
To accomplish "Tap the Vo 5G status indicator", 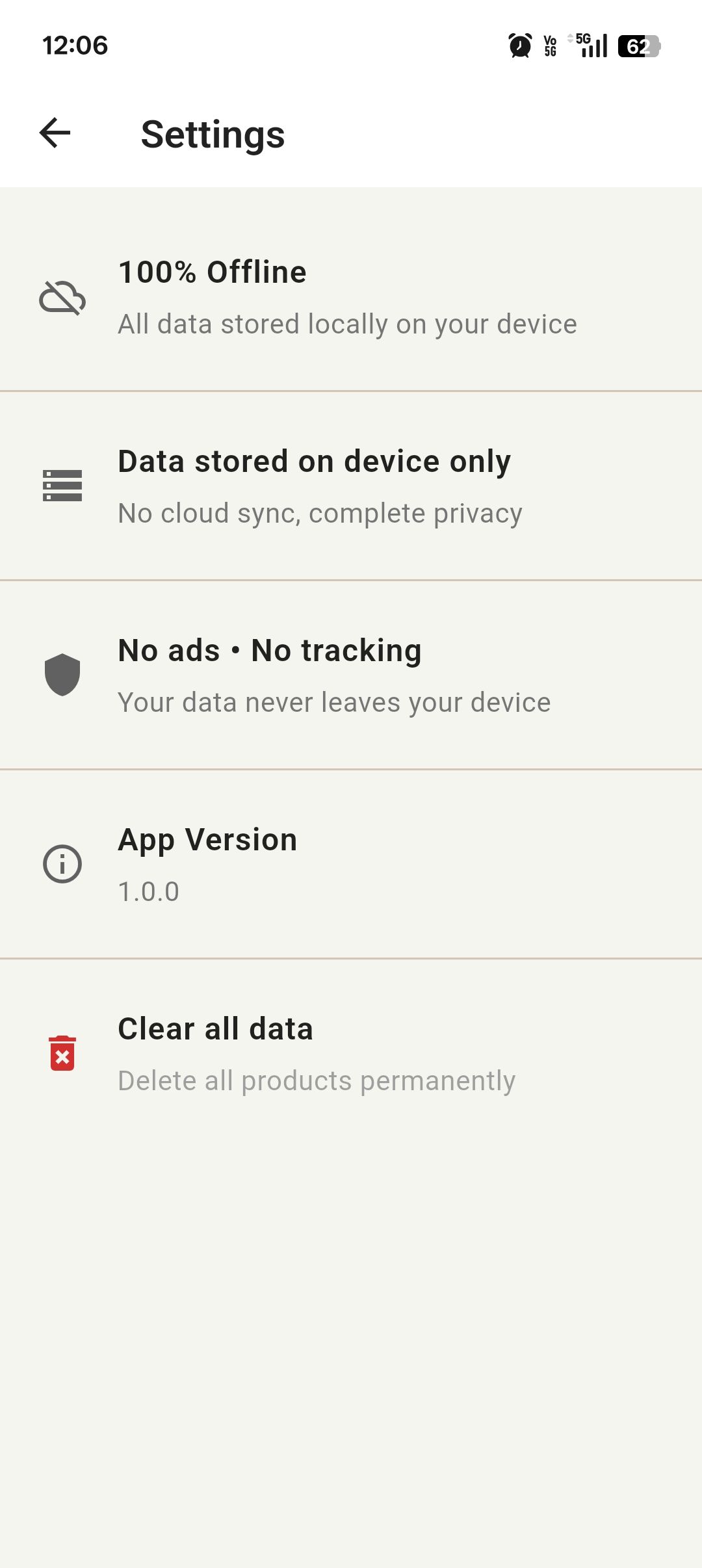I will coord(551,46).
